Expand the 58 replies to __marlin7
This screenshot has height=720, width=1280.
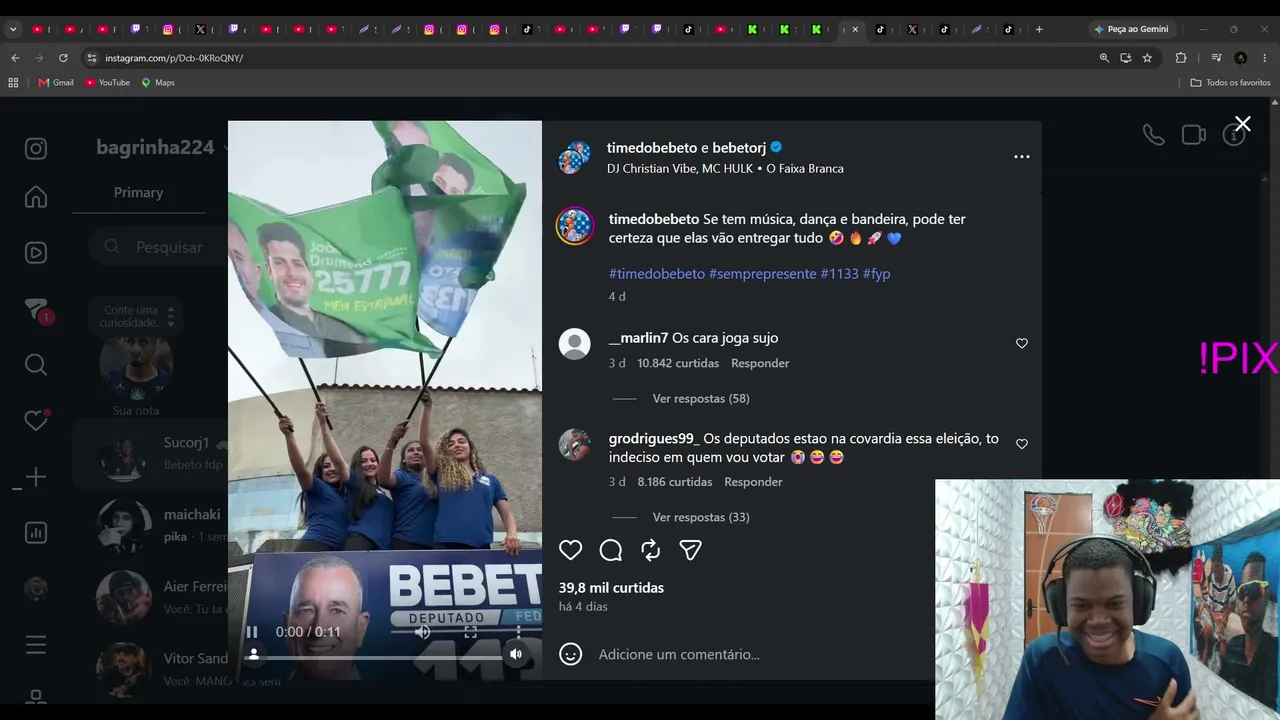coord(701,399)
